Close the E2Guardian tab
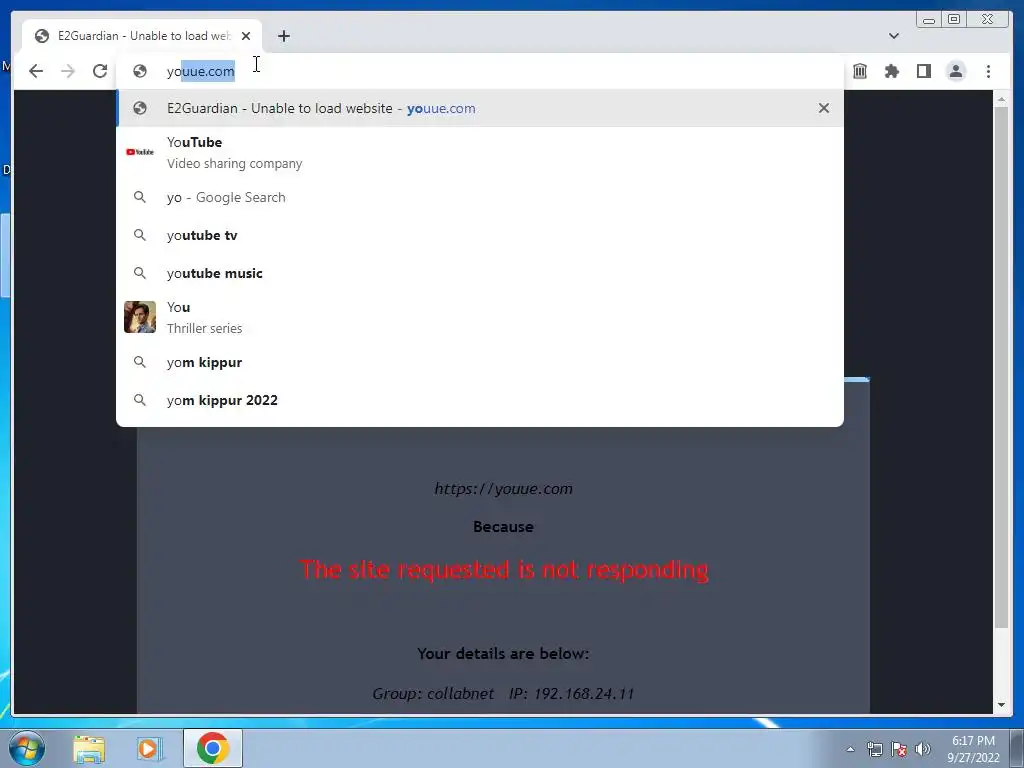Screen dimensions: 1024x768 point(246,36)
